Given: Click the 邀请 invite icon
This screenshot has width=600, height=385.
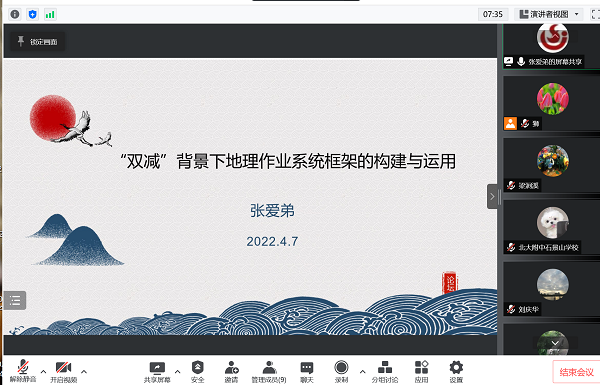Looking at the screenshot, I should (x=232, y=372).
